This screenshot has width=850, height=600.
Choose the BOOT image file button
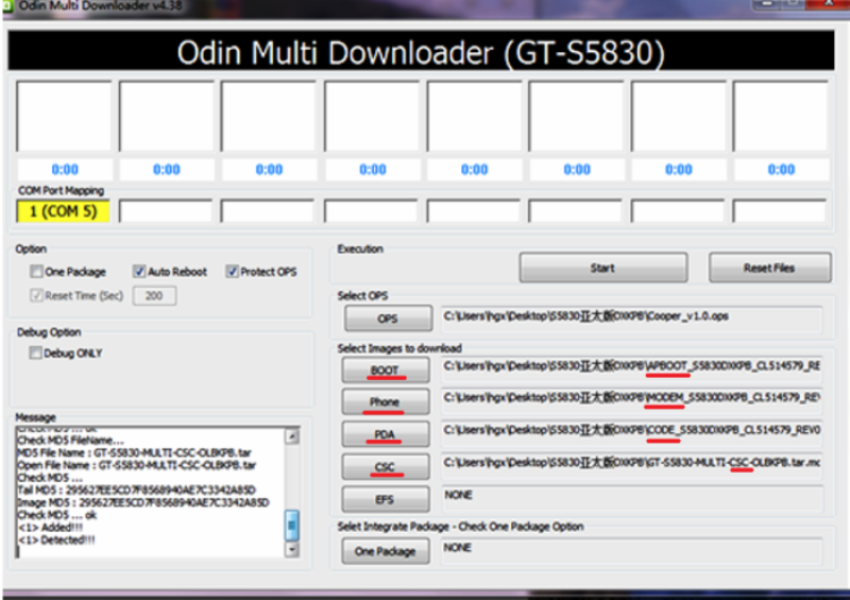pyautogui.click(x=385, y=370)
